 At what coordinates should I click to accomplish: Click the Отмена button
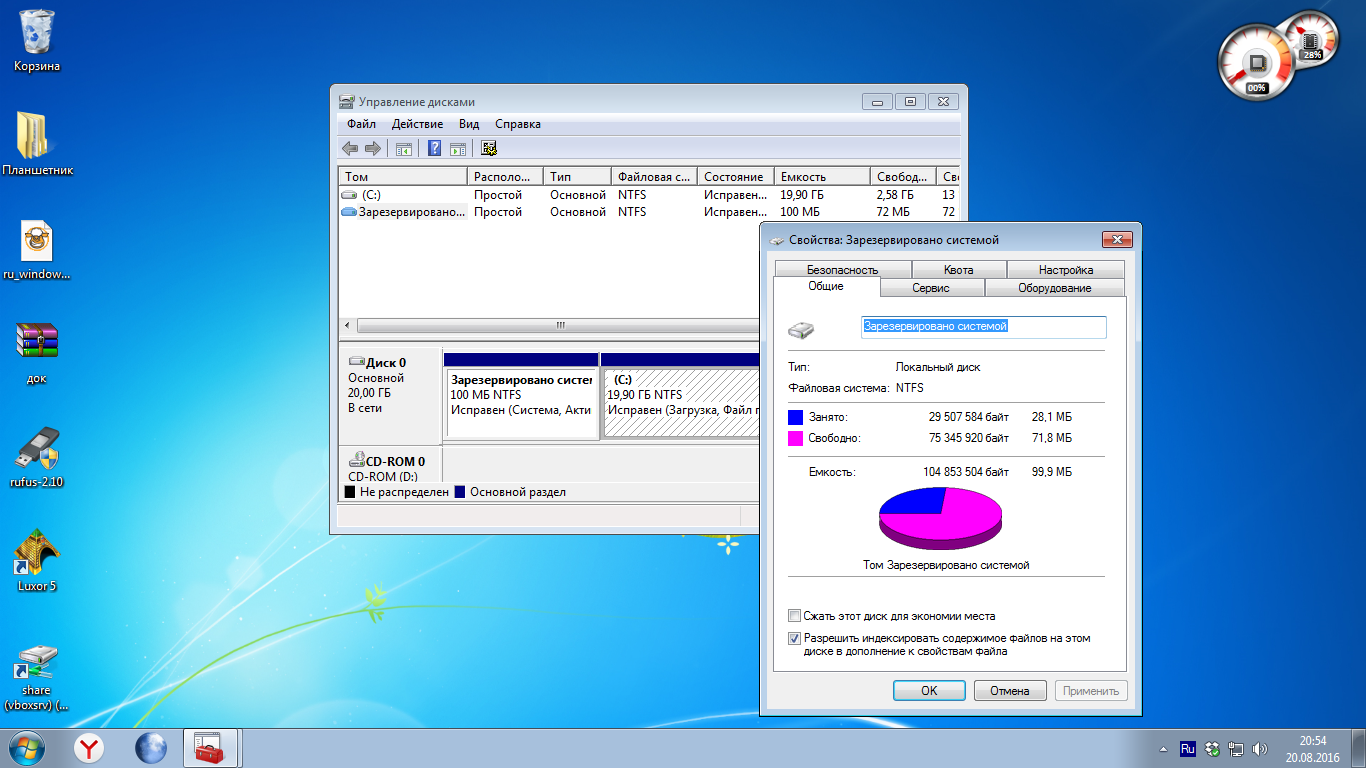click(x=1009, y=691)
